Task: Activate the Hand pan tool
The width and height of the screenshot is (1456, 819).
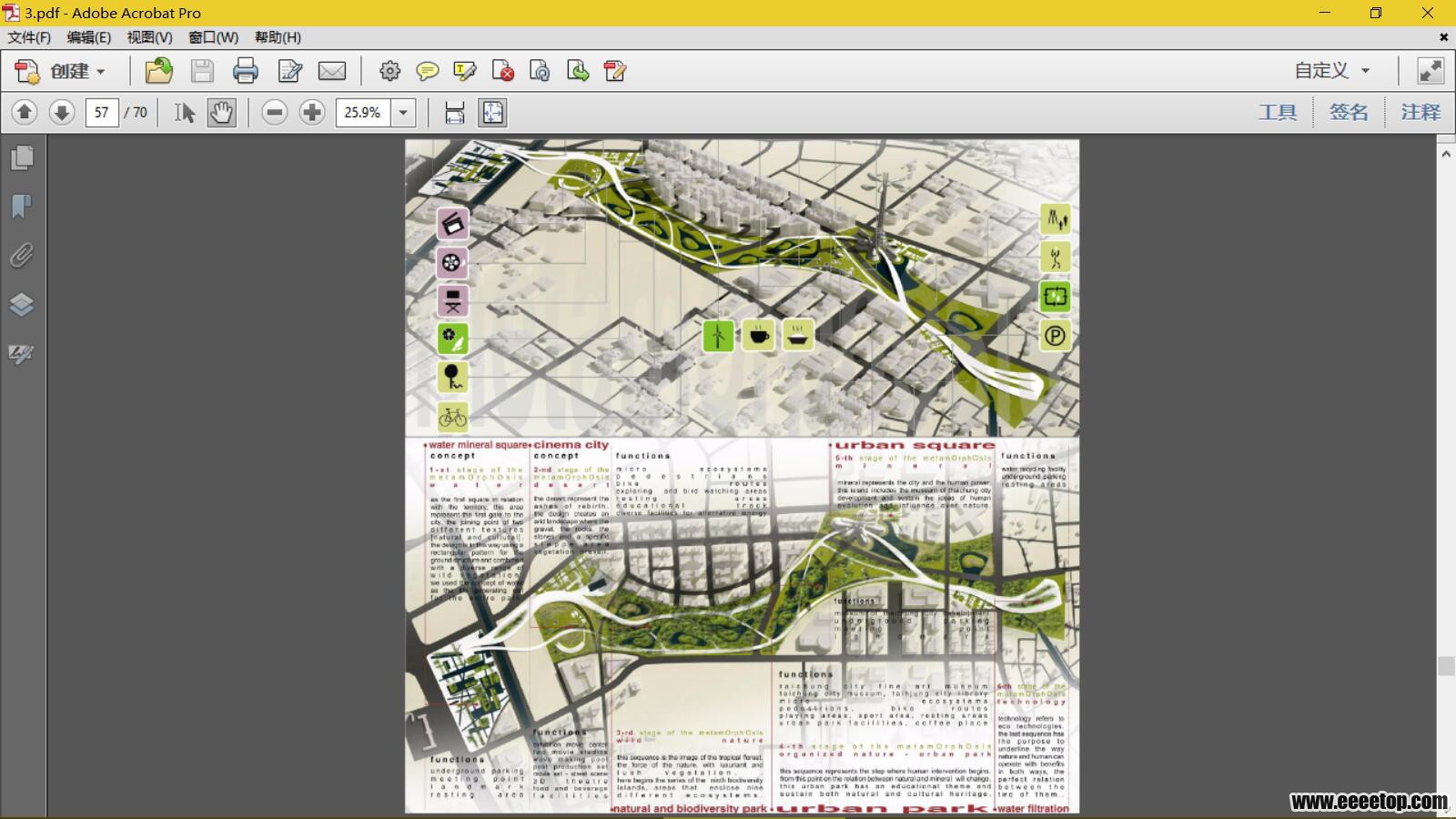Action: click(x=221, y=112)
